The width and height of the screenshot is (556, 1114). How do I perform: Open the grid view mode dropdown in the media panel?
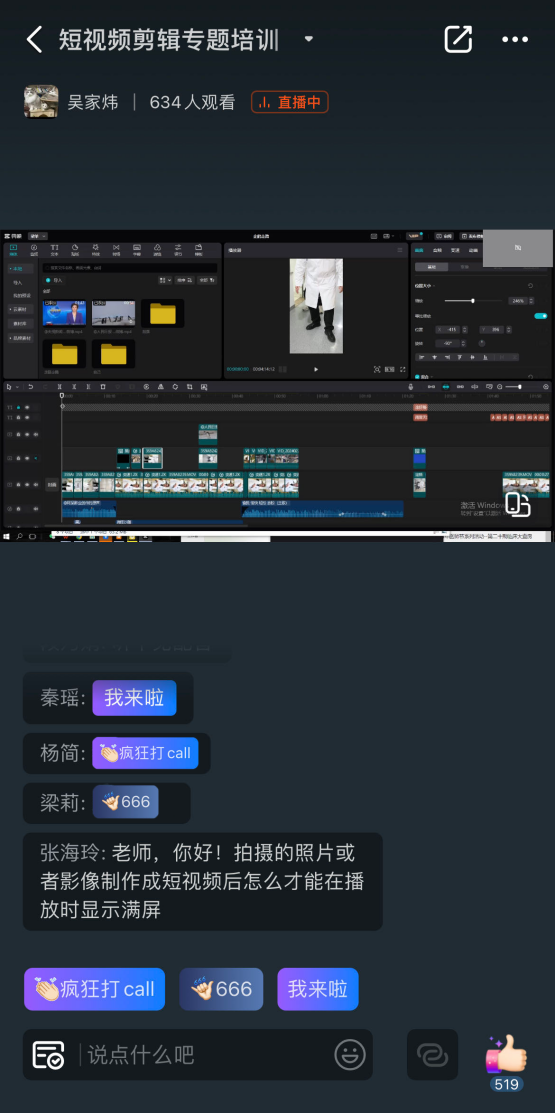point(165,281)
